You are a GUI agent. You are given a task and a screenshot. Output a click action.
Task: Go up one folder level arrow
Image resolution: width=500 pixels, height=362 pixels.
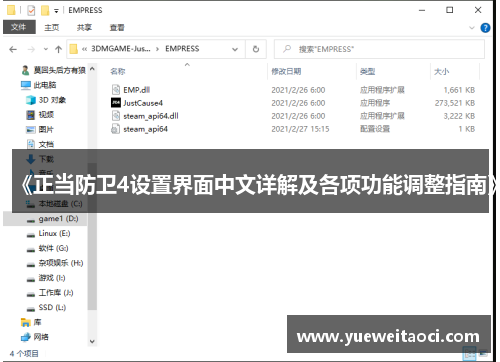pyautogui.click(x=58, y=50)
